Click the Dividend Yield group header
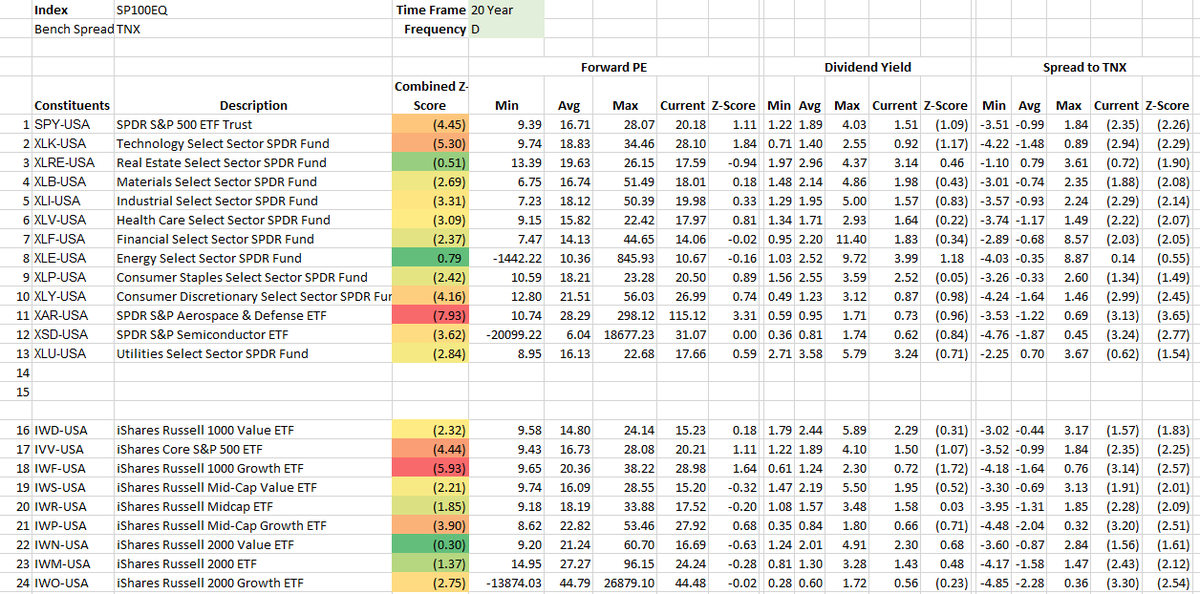 pyautogui.click(x=867, y=67)
